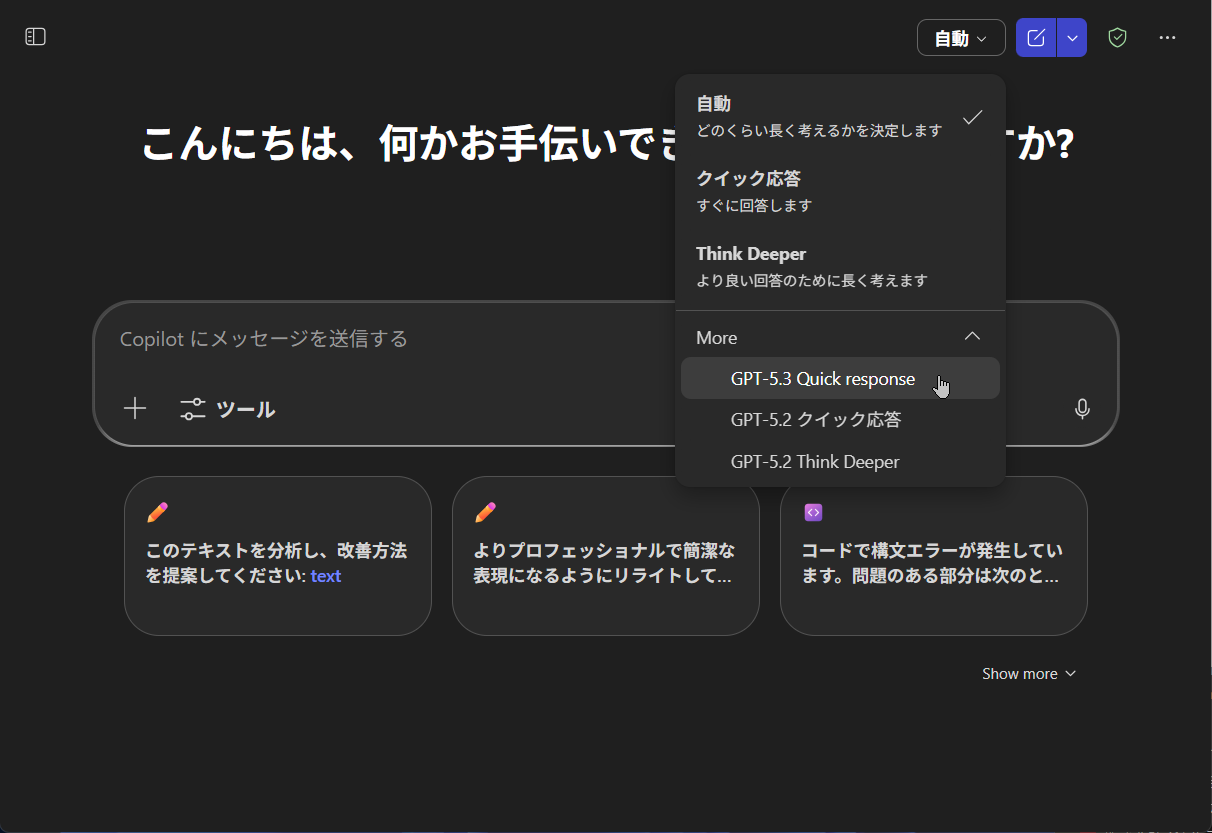1212x833 pixels.
Task: Choose GPT-5.2 Think Deeper
Action: coord(840,462)
